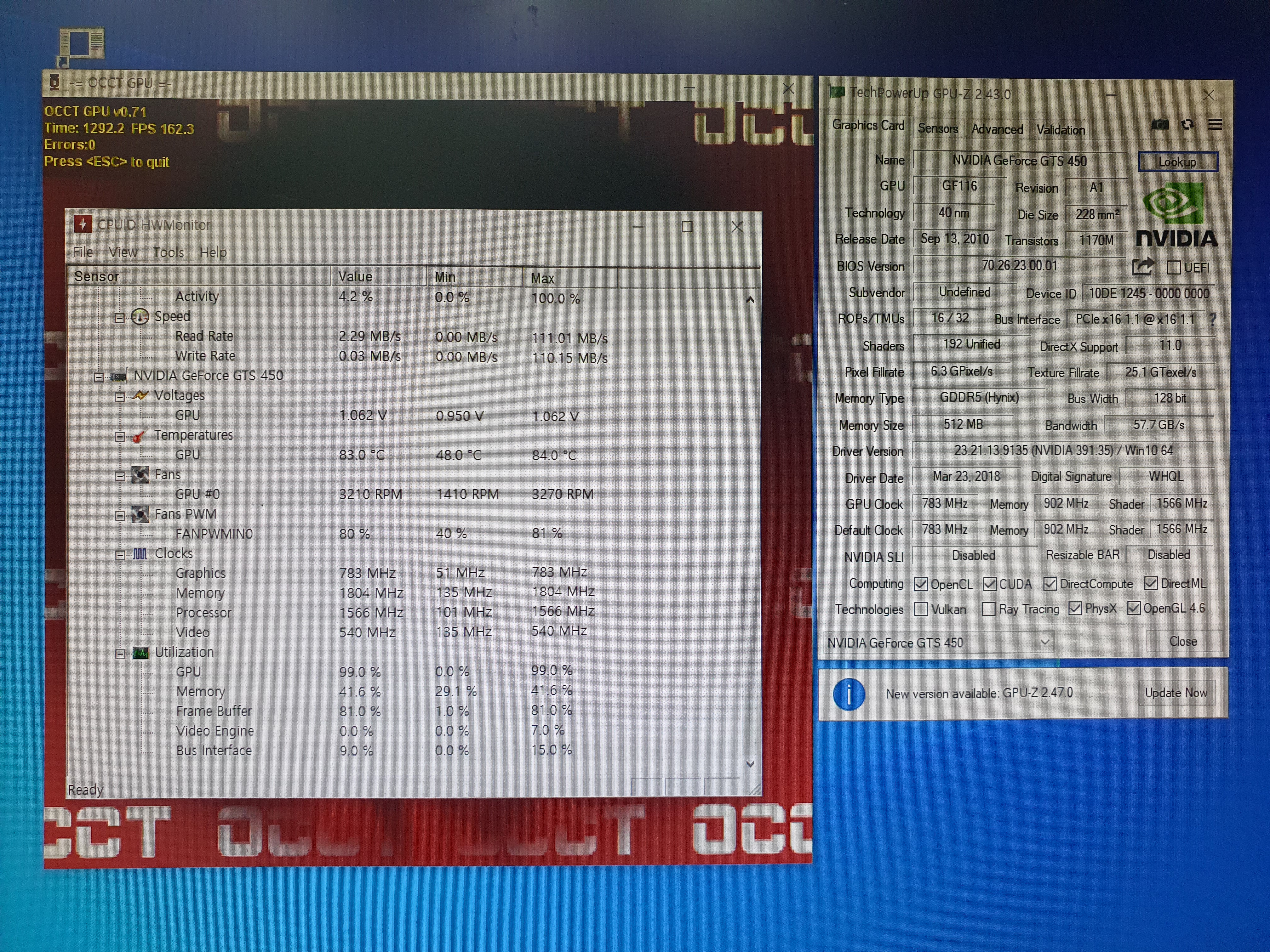This screenshot has width=1270, height=952.
Task: Switch to the Validation tab in GPU-Z
Action: click(1061, 130)
